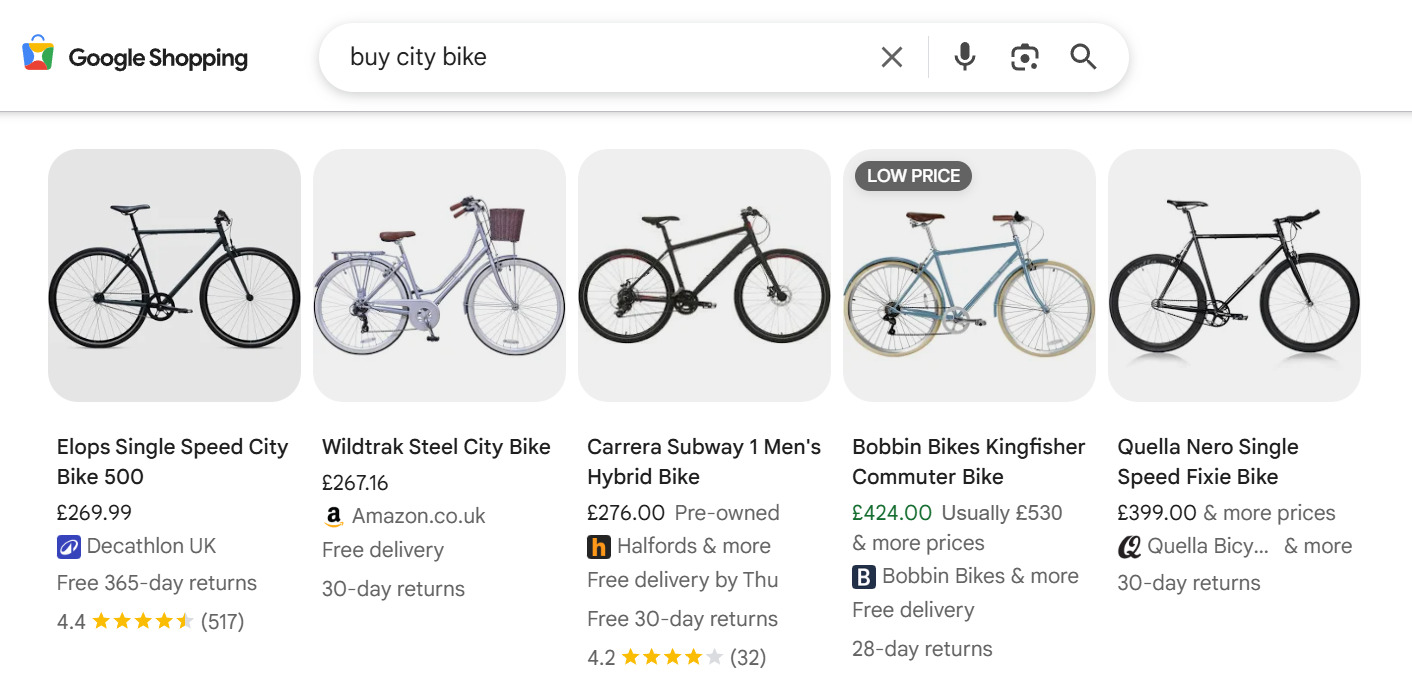
Task: Click the Halfords retailer icon
Action: point(598,547)
